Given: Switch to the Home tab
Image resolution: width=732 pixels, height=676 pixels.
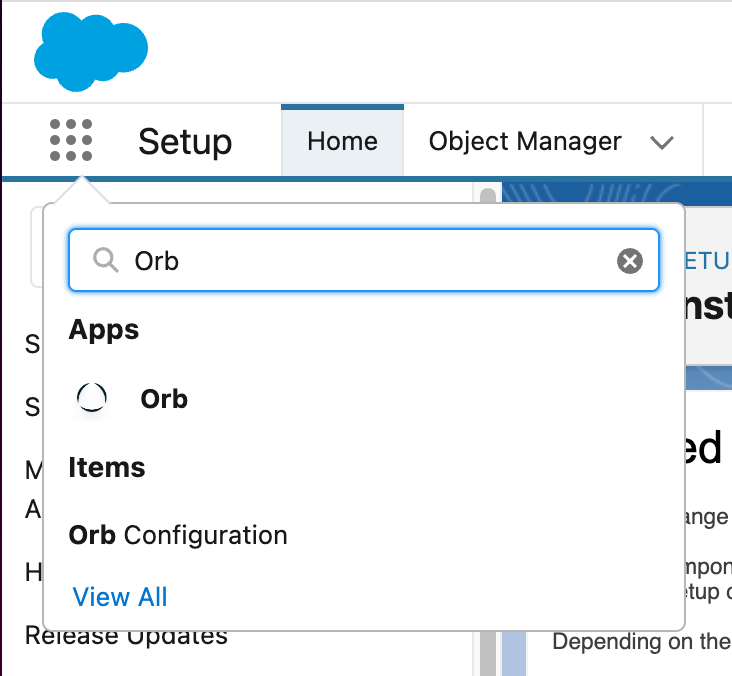Looking at the screenshot, I should coord(342,141).
